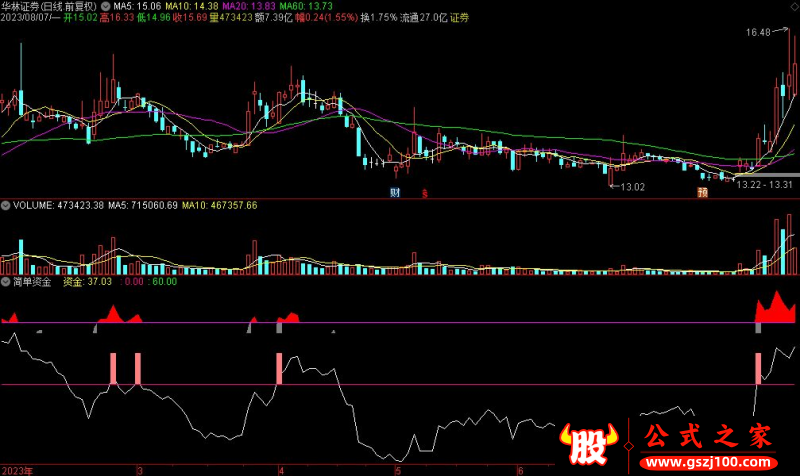
Task: Click the 13.22 - 13.31 gap label
Action: (x=763, y=185)
